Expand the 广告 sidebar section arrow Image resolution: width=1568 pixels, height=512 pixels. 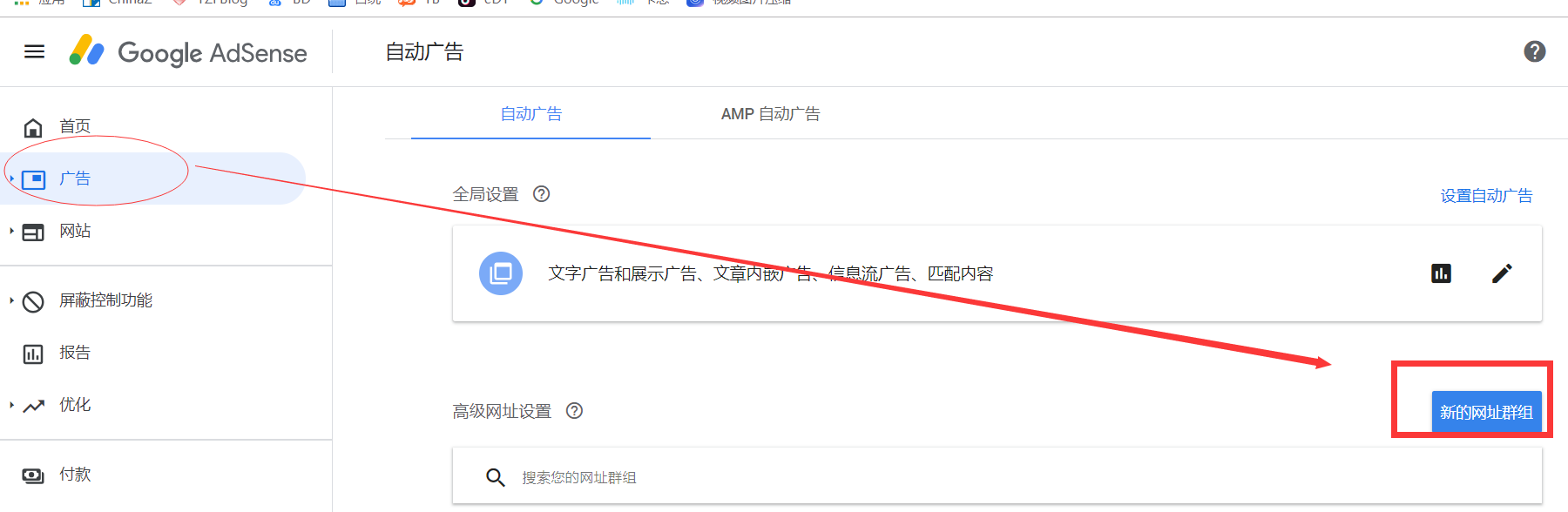click(11, 179)
